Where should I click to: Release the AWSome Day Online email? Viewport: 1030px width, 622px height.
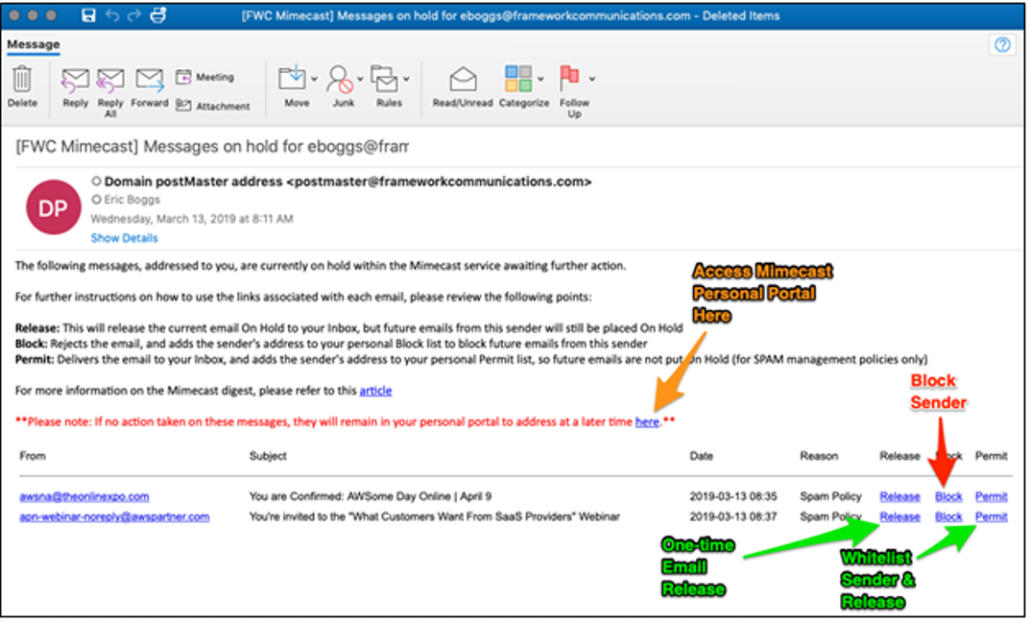point(900,496)
